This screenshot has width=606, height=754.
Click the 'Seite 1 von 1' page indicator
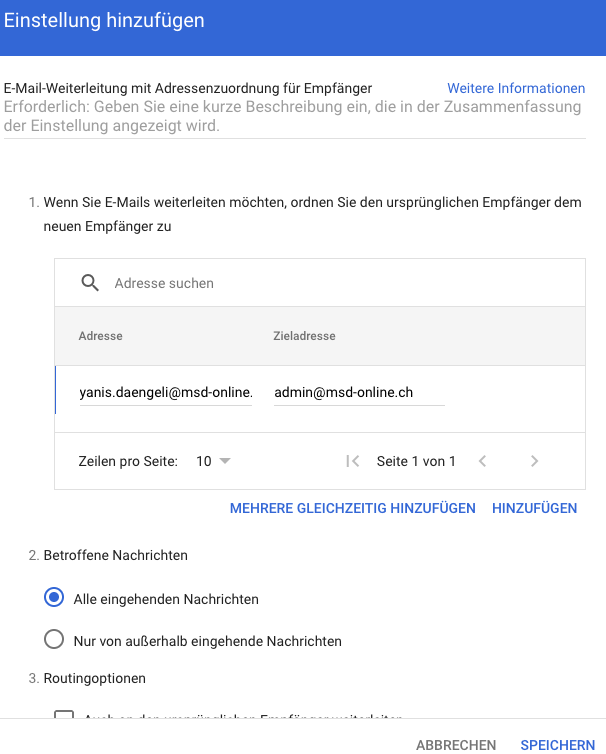point(416,461)
